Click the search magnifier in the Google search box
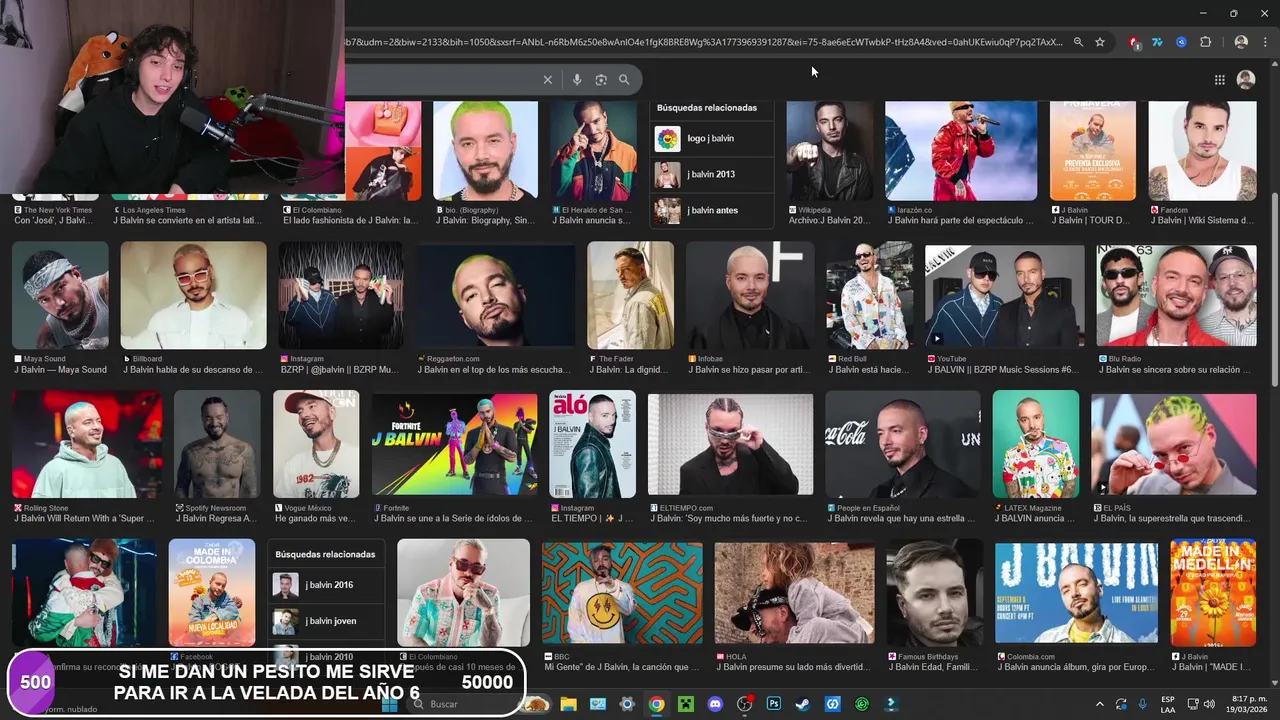 click(624, 80)
